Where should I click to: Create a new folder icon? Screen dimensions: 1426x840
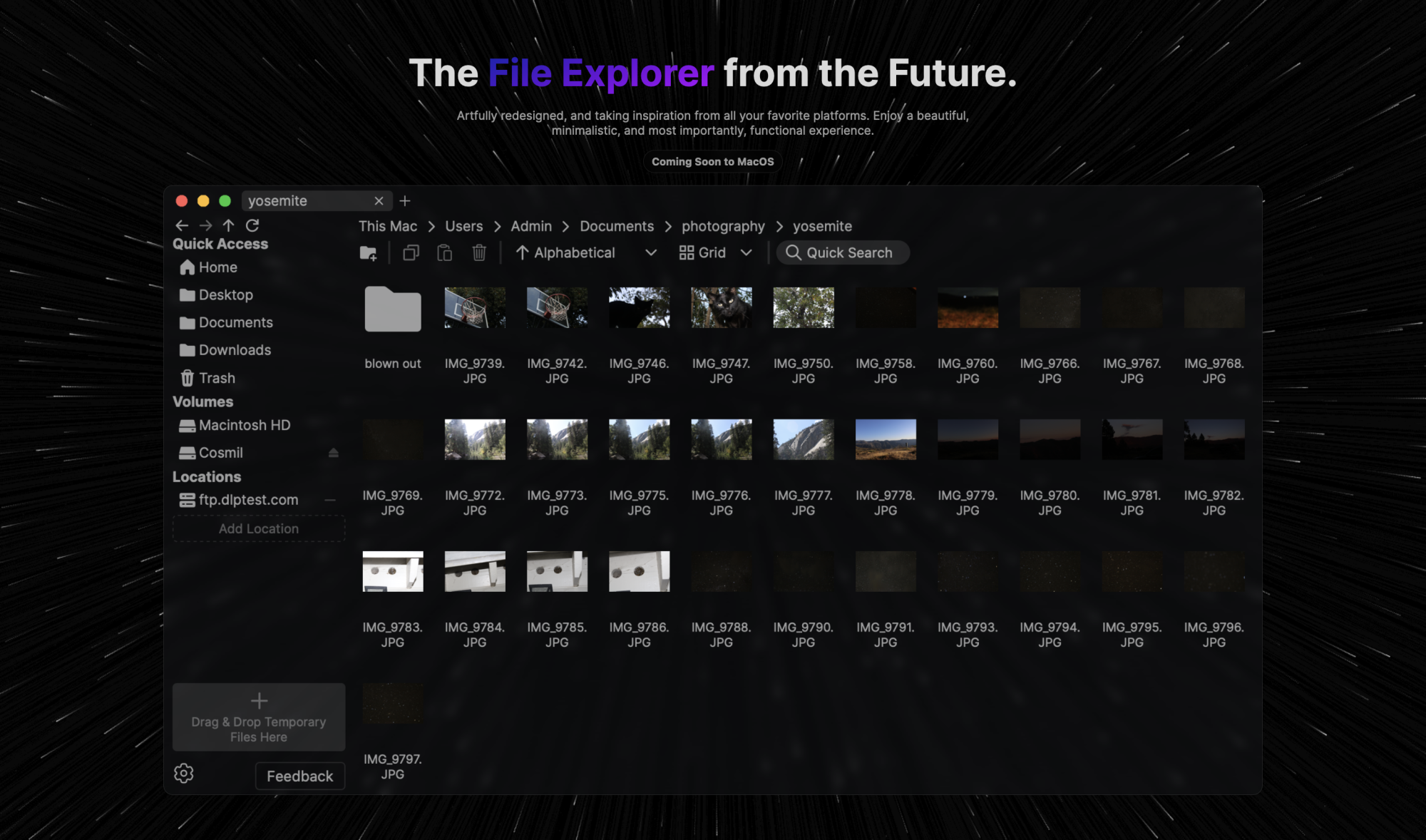369,253
